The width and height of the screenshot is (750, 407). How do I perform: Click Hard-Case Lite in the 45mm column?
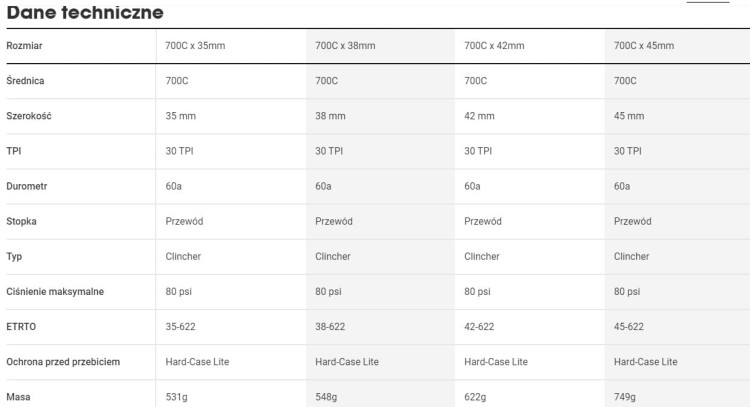click(646, 362)
